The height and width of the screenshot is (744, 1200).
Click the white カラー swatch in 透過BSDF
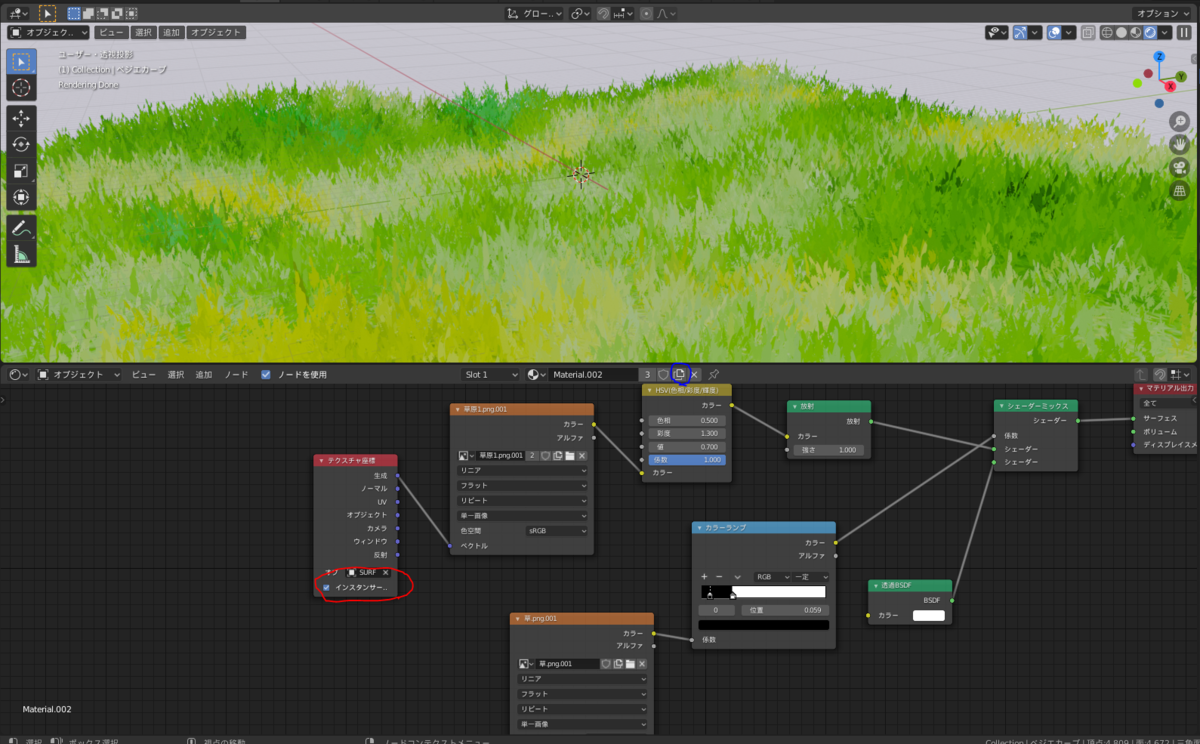point(929,615)
